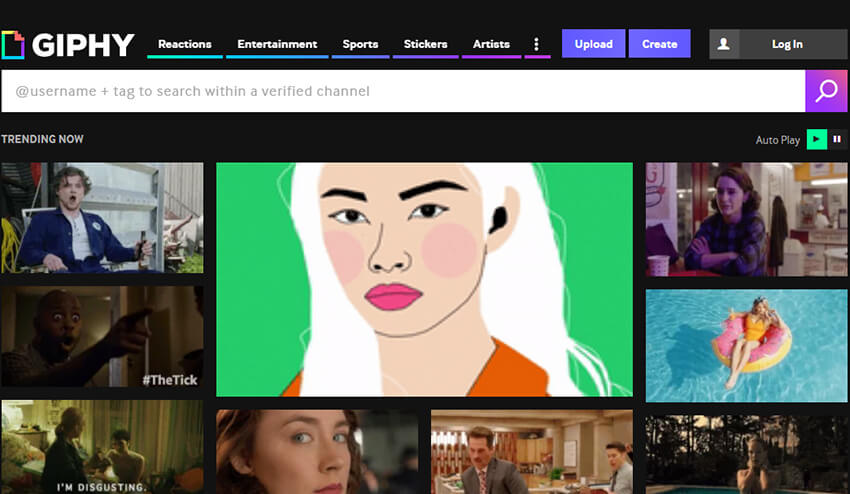Open the red-haired woman close-up GIF
The image size is (850, 494).
tap(317, 452)
